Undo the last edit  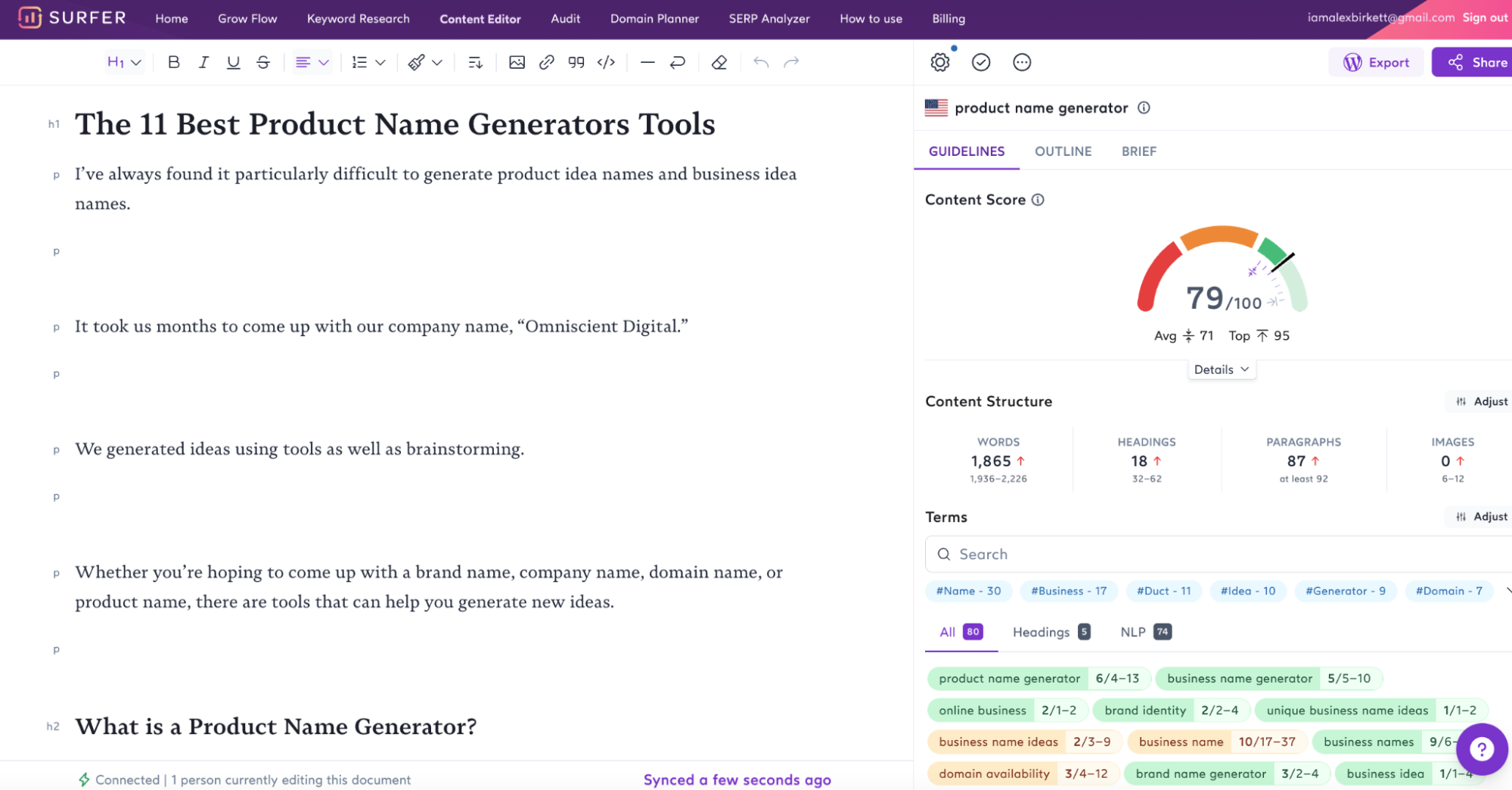[x=761, y=62]
